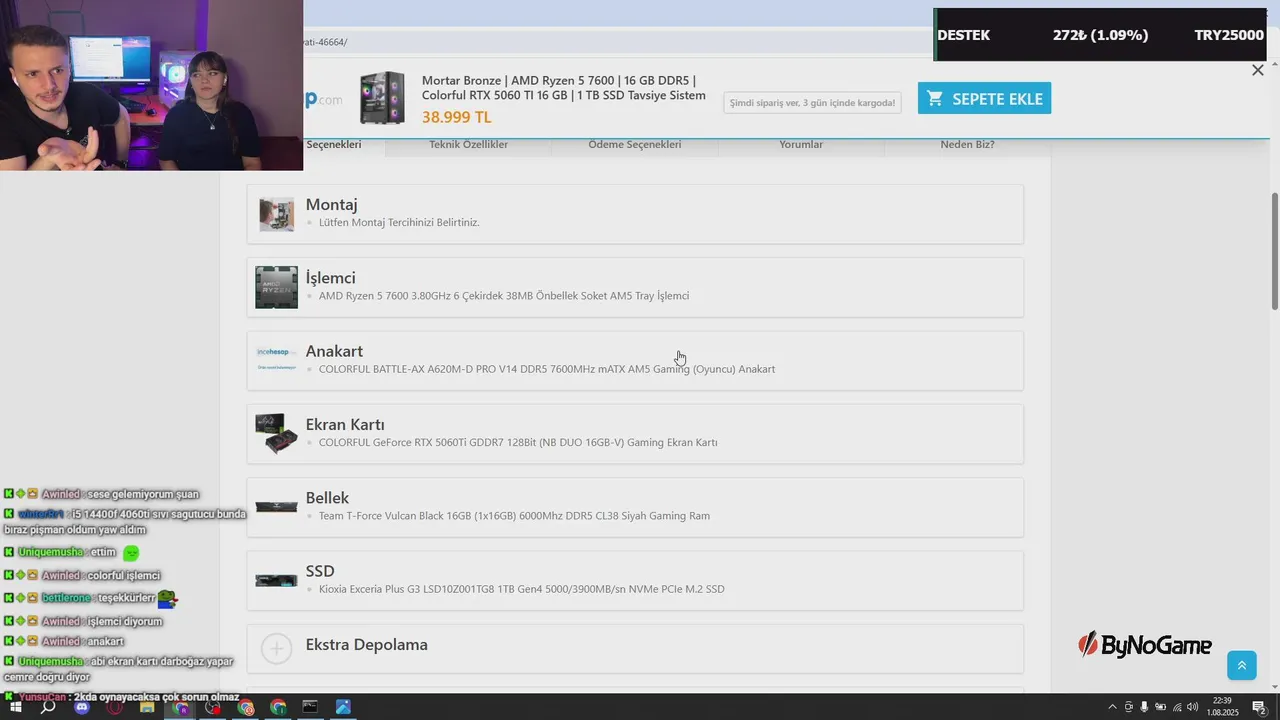
Task: Launch Opera browser from the taskbar
Action: tap(114, 707)
